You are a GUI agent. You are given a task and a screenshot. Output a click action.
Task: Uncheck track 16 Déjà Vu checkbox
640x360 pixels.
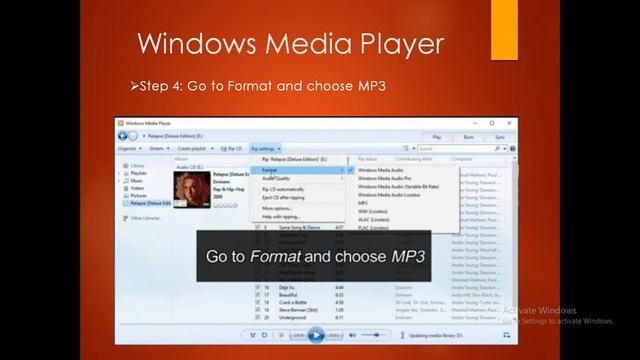(x=257, y=287)
